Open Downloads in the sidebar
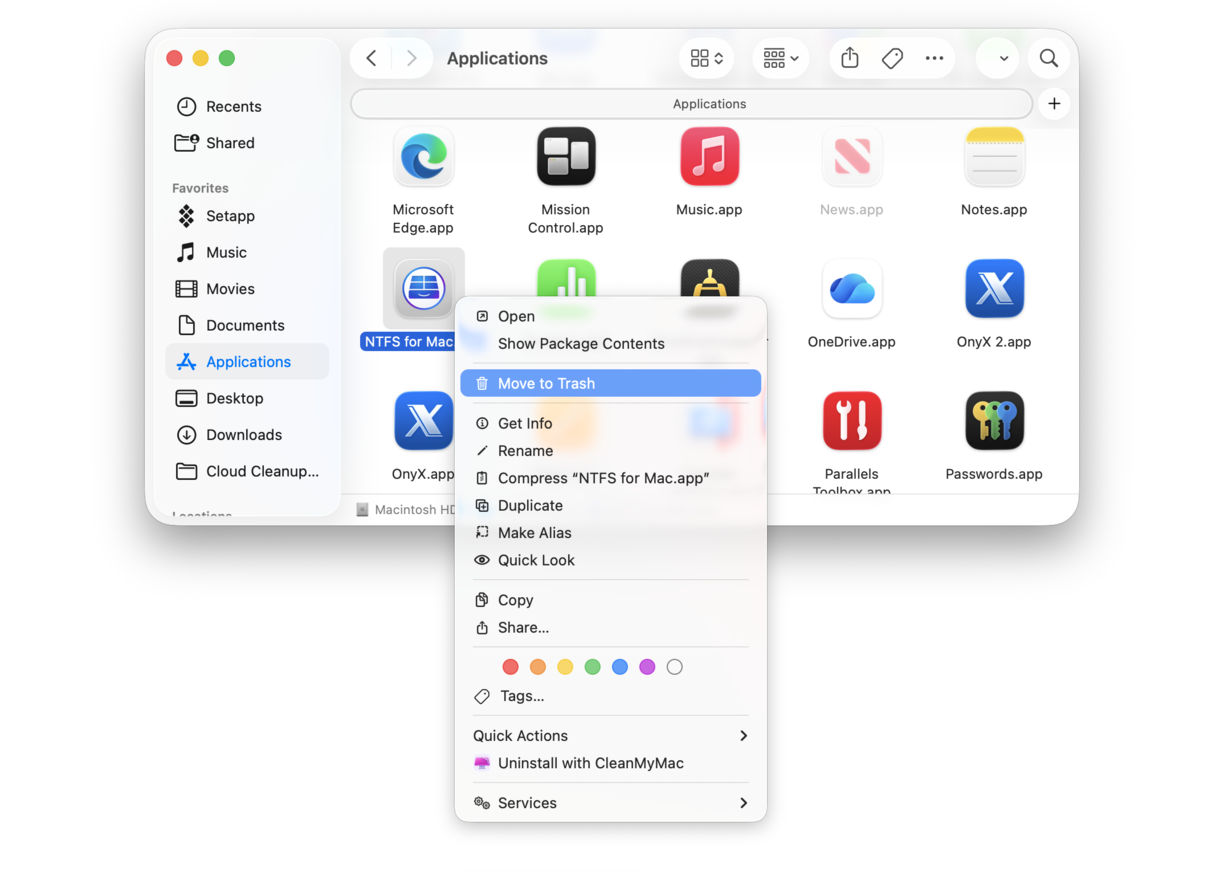Screen dimensions: 1216x872 247,435
